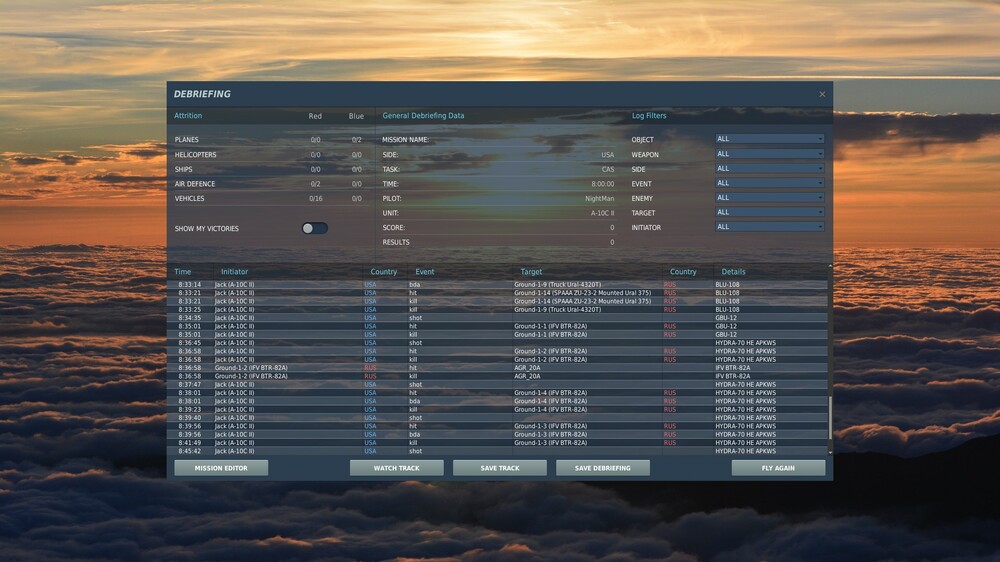This screenshot has height=562, width=1000.
Task: Click the event log scrollbar thumb
Action: click(830, 417)
